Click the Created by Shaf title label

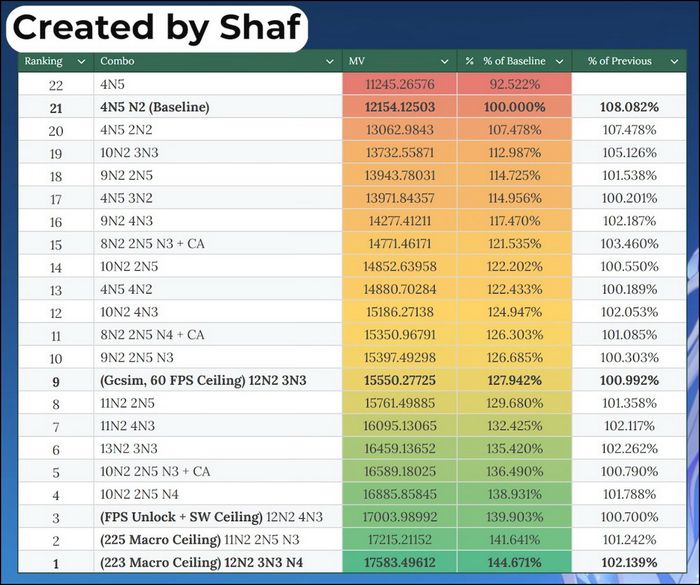click(x=157, y=28)
